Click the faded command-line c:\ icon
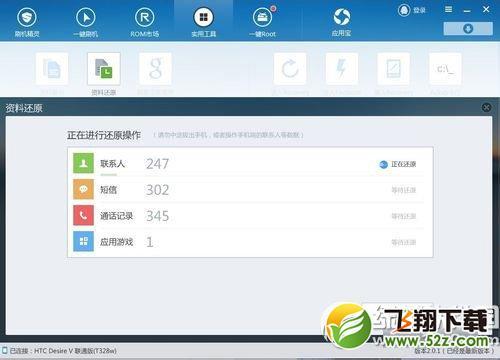This screenshot has height=360, width=500. coord(445,69)
